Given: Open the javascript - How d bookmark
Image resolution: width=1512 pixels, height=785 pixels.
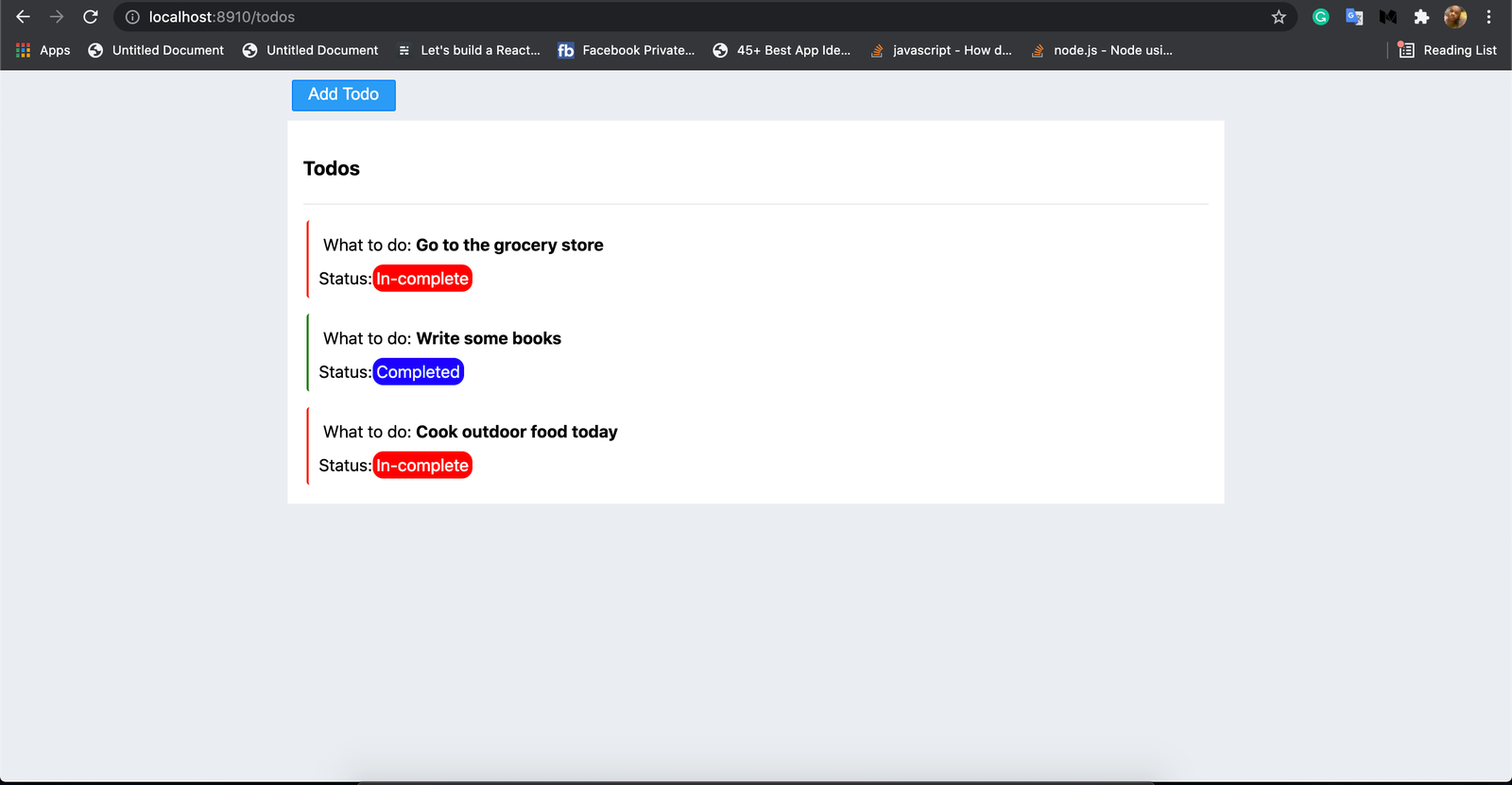Looking at the screenshot, I should pyautogui.click(x=940, y=50).
